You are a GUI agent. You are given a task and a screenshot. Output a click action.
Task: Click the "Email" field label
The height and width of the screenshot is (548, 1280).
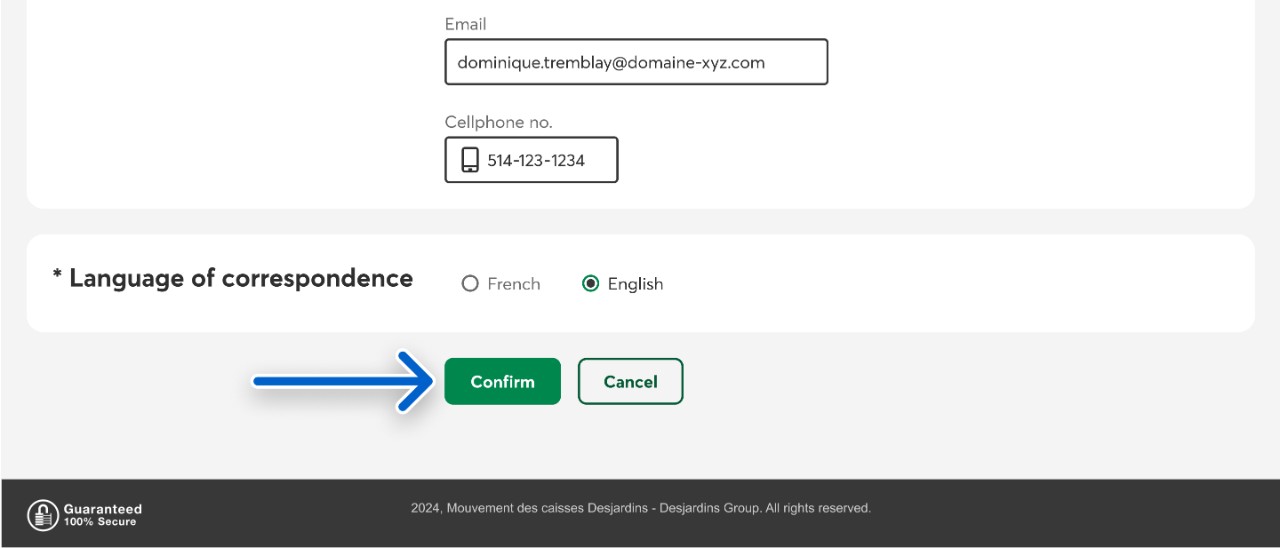click(x=465, y=24)
